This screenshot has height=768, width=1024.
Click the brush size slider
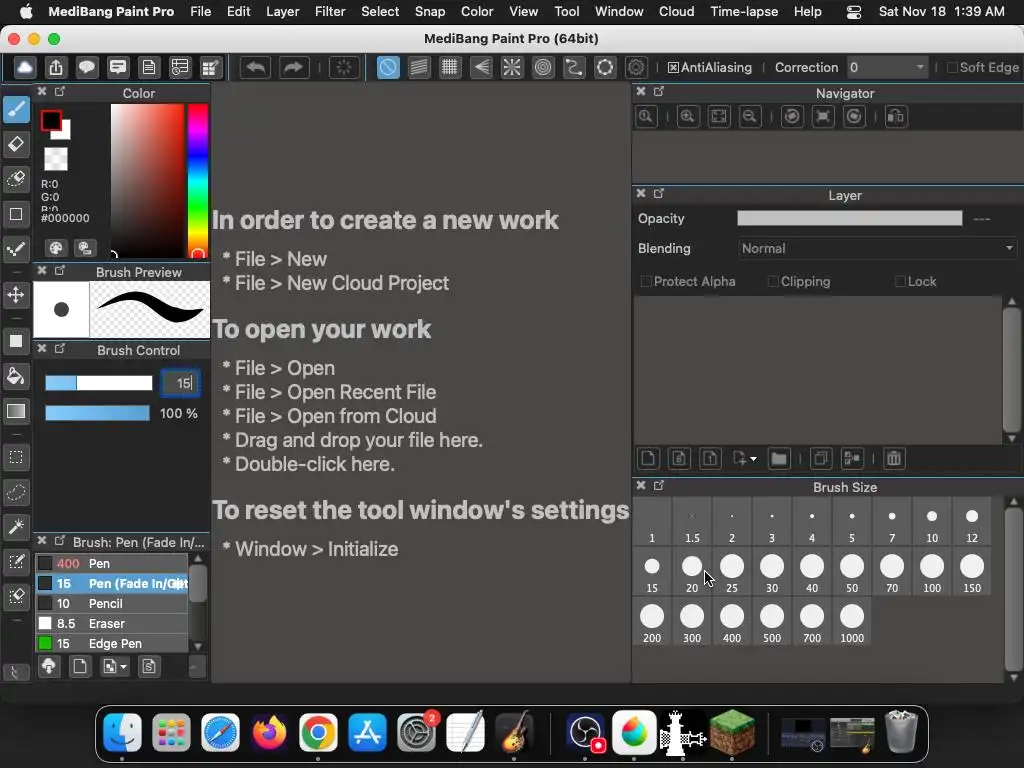click(99, 383)
